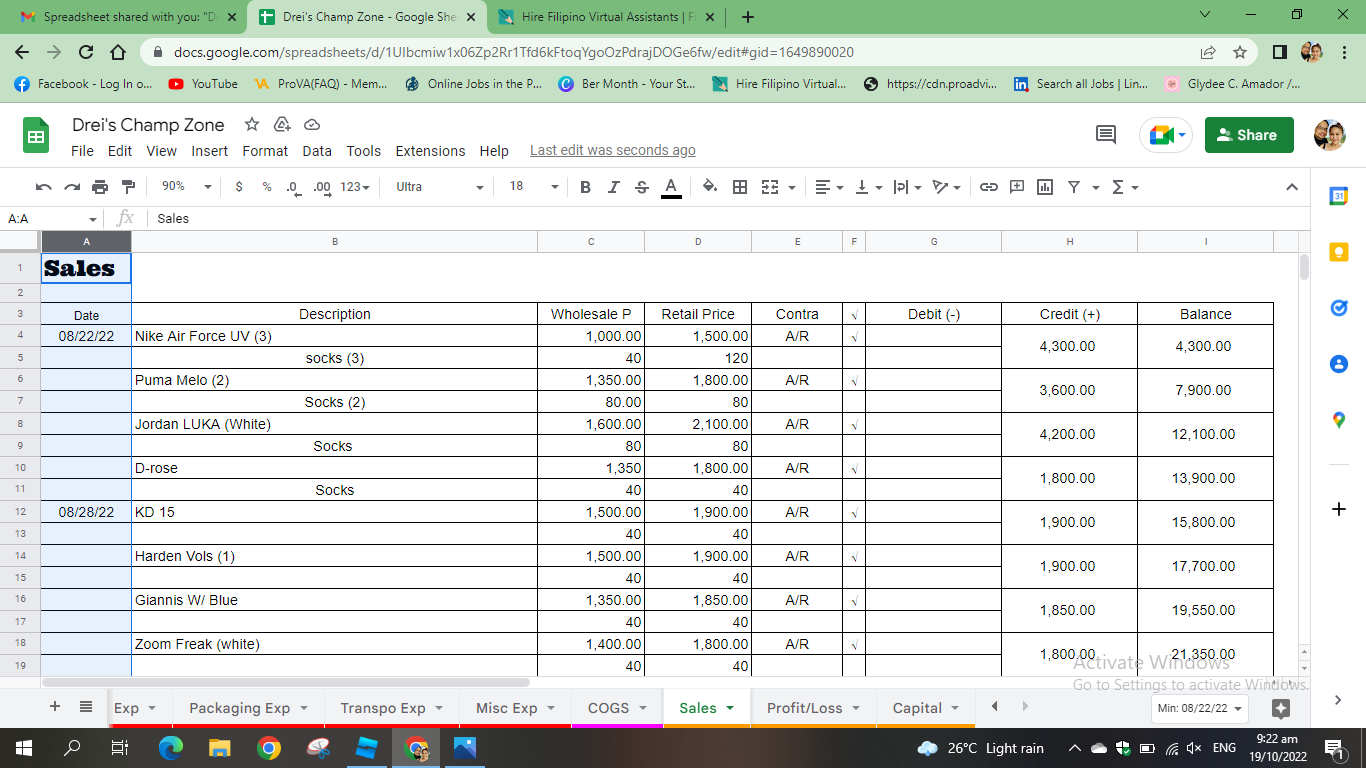Increase decimal places
The height and width of the screenshot is (768, 1366).
point(322,187)
